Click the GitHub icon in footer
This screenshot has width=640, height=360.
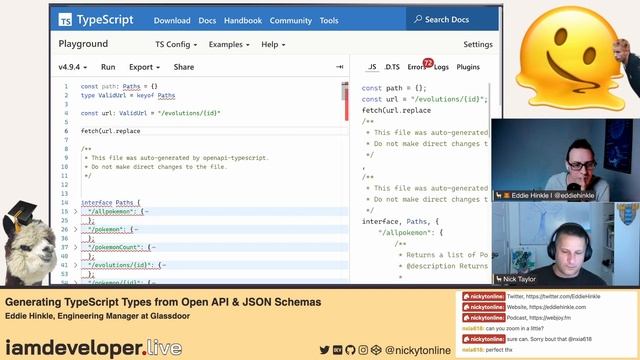(x=350, y=350)
